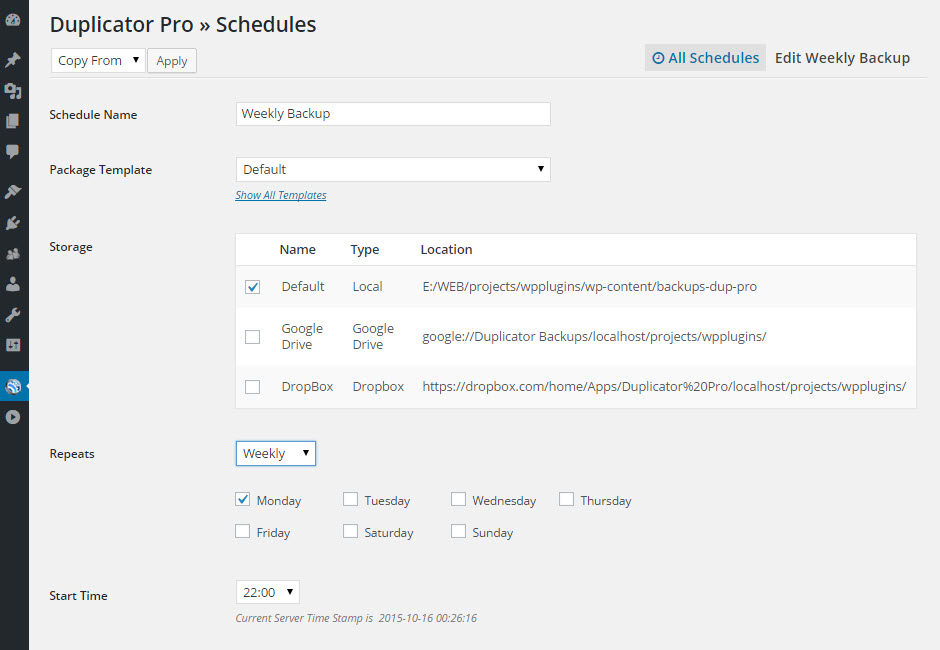Switch to the All Schedules tab

[x=705, y=58]
